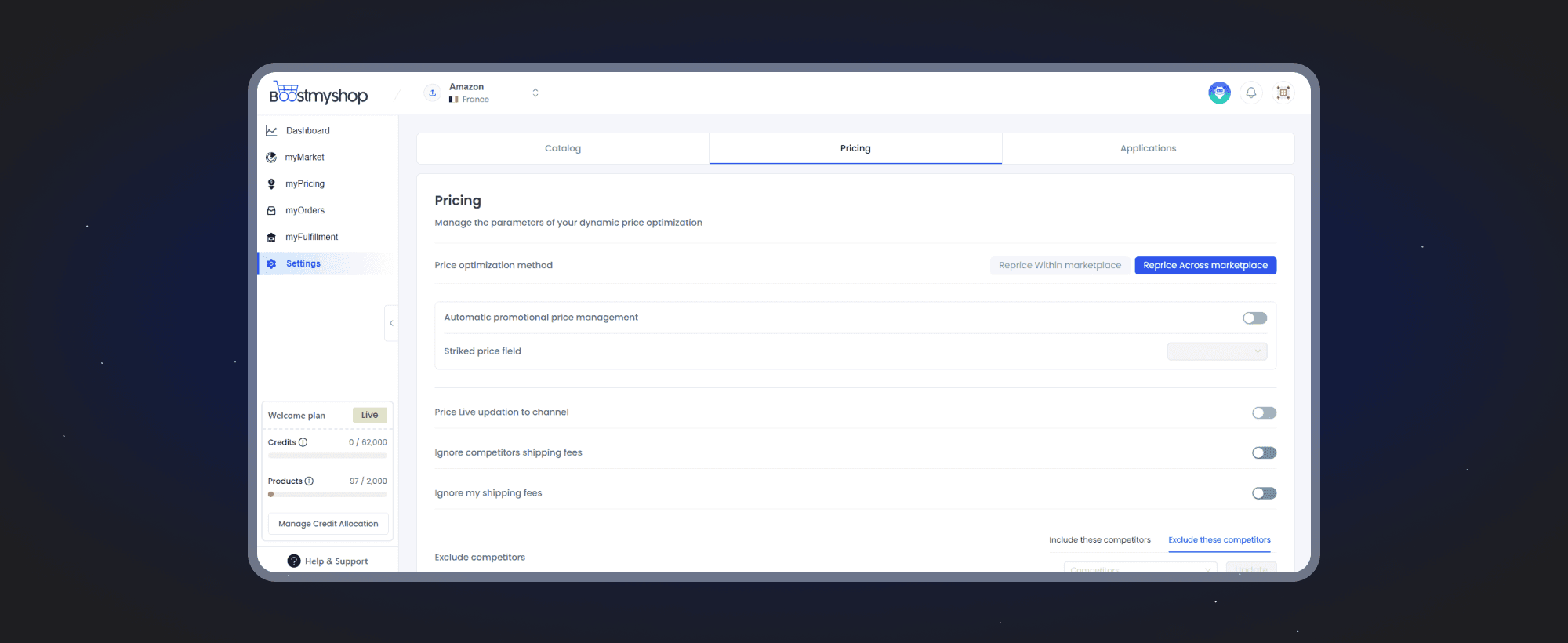This screenshot has width=1568, height=643.
Task: Open Help & Support link
Action: pyautogui.click(x=336, y=561)
